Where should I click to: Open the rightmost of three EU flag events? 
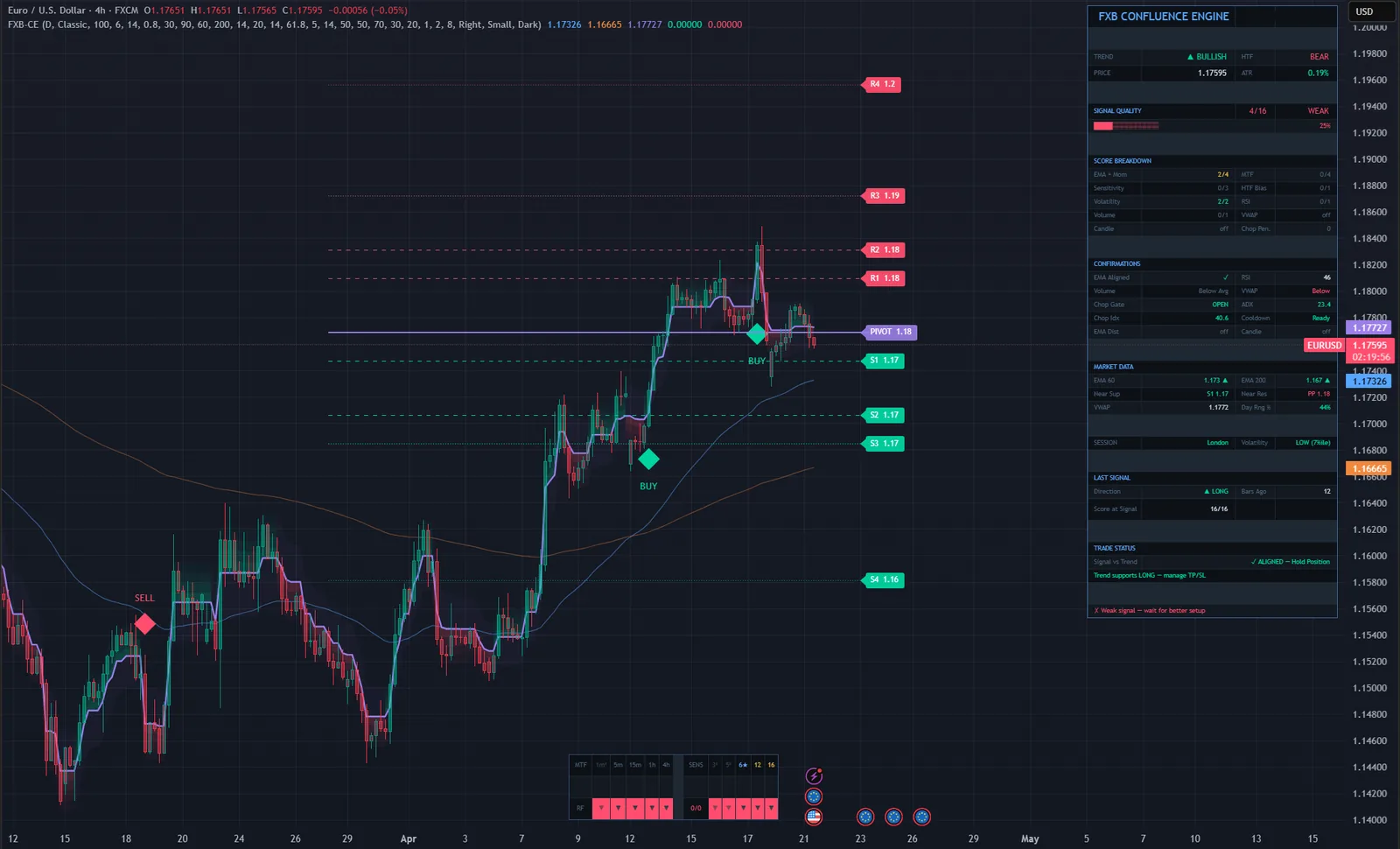click(921, 817)
